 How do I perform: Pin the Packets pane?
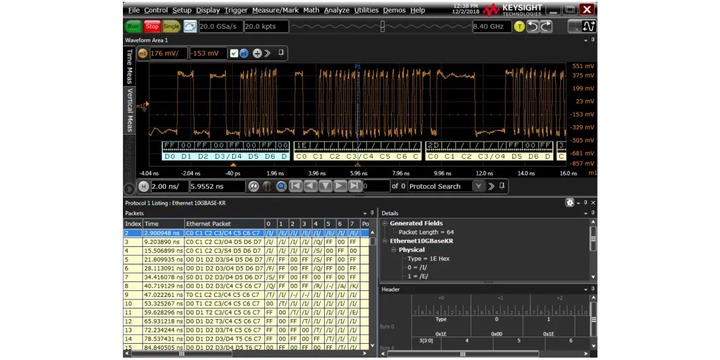pyautogui.click(x=372, y=213)
